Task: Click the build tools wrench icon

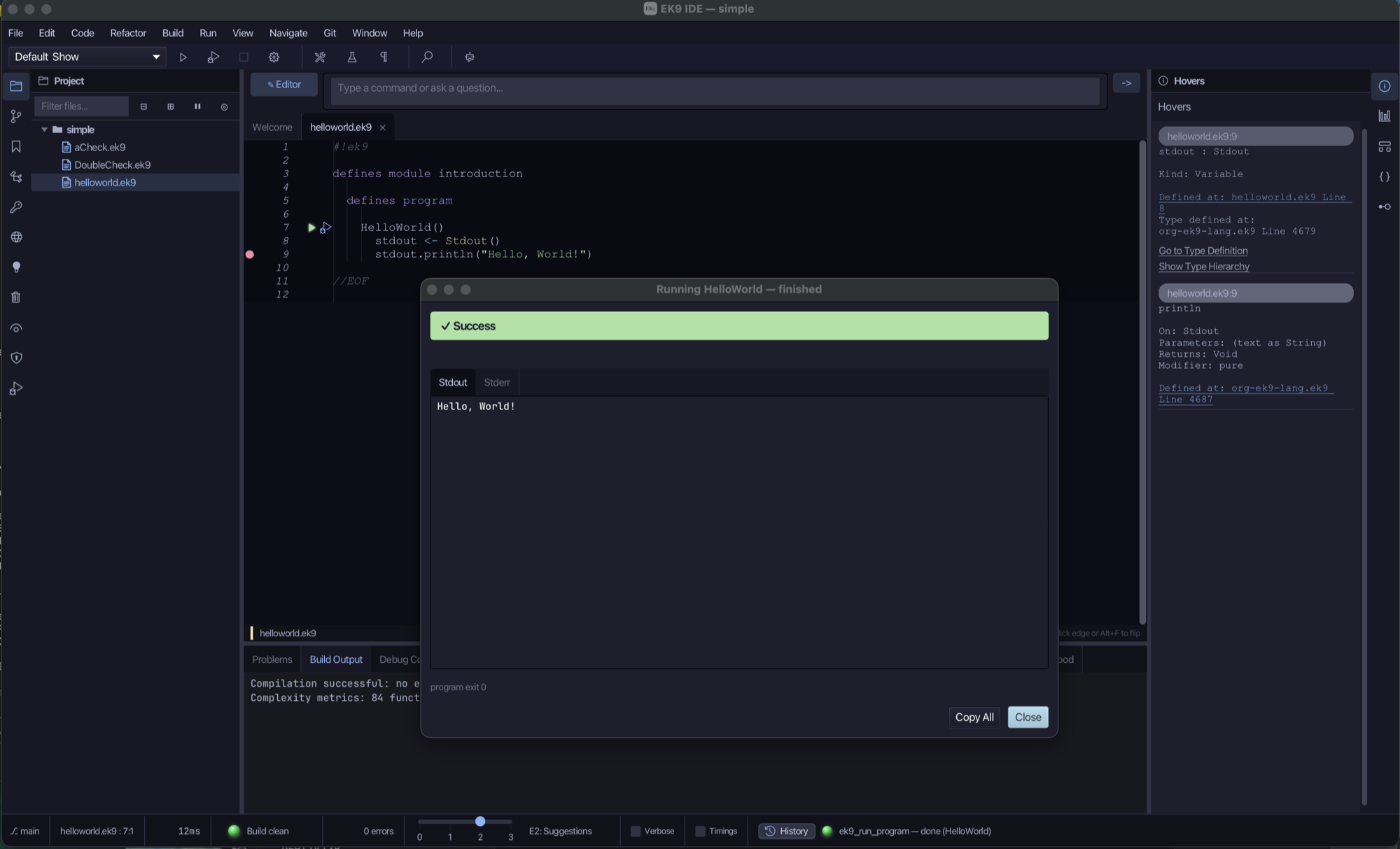Action: point(320,57)
